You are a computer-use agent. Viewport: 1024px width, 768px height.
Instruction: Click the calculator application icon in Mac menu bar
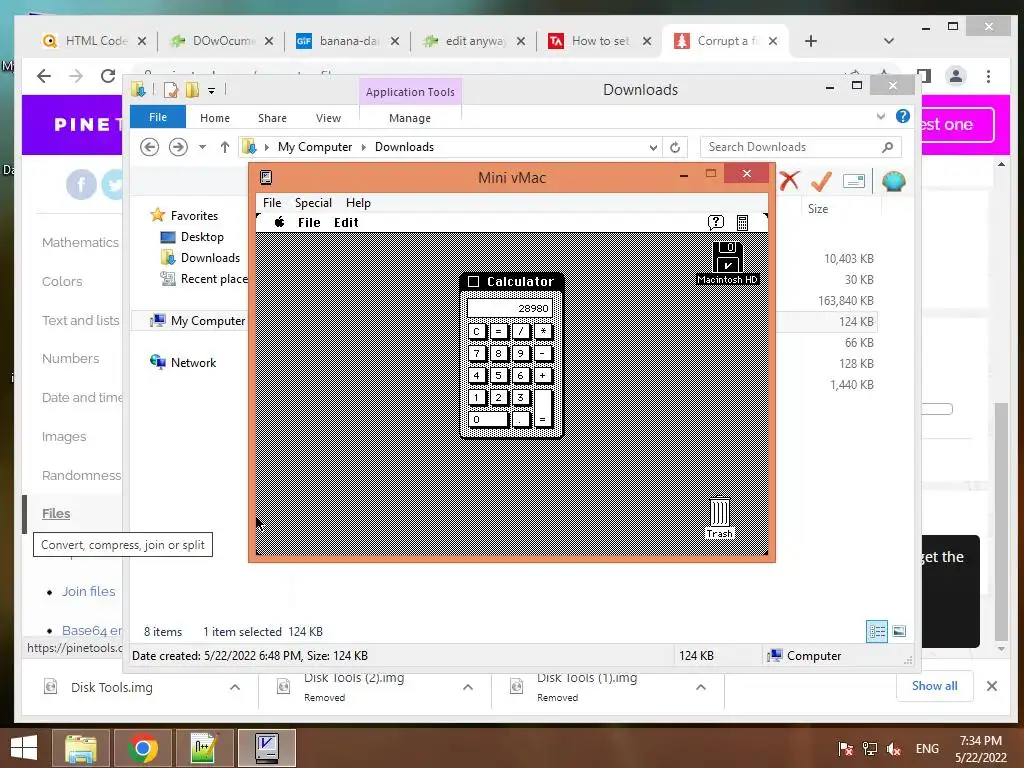[743, 223]
